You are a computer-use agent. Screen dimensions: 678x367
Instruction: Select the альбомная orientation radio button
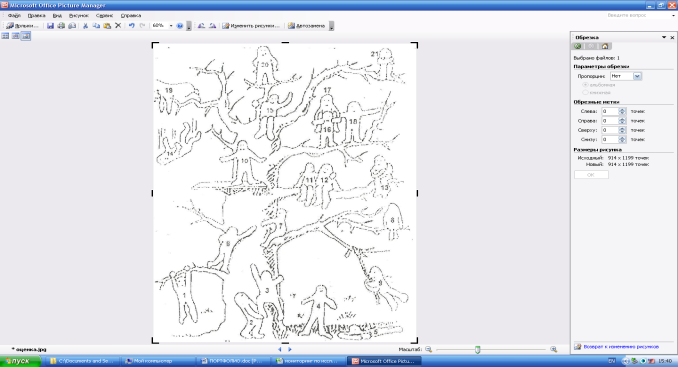(585, 85)
